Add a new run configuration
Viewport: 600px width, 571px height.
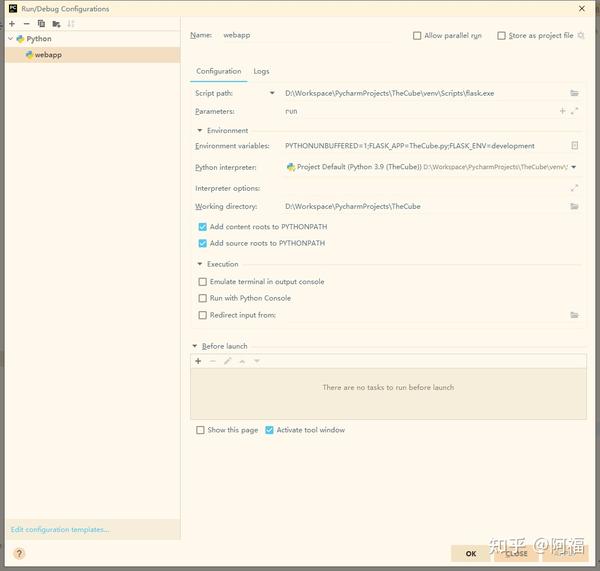coord(12,24)
